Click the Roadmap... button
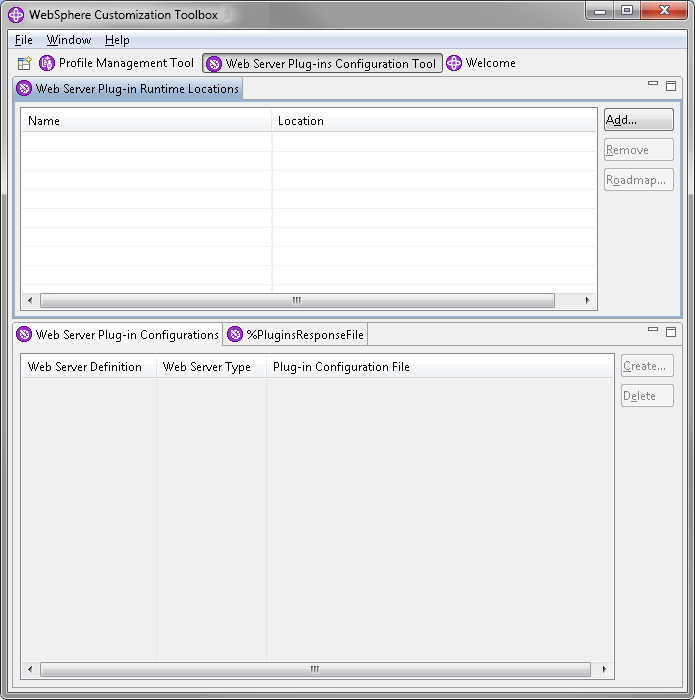This screenshot has height=700, width=695. tap(638, 179)
